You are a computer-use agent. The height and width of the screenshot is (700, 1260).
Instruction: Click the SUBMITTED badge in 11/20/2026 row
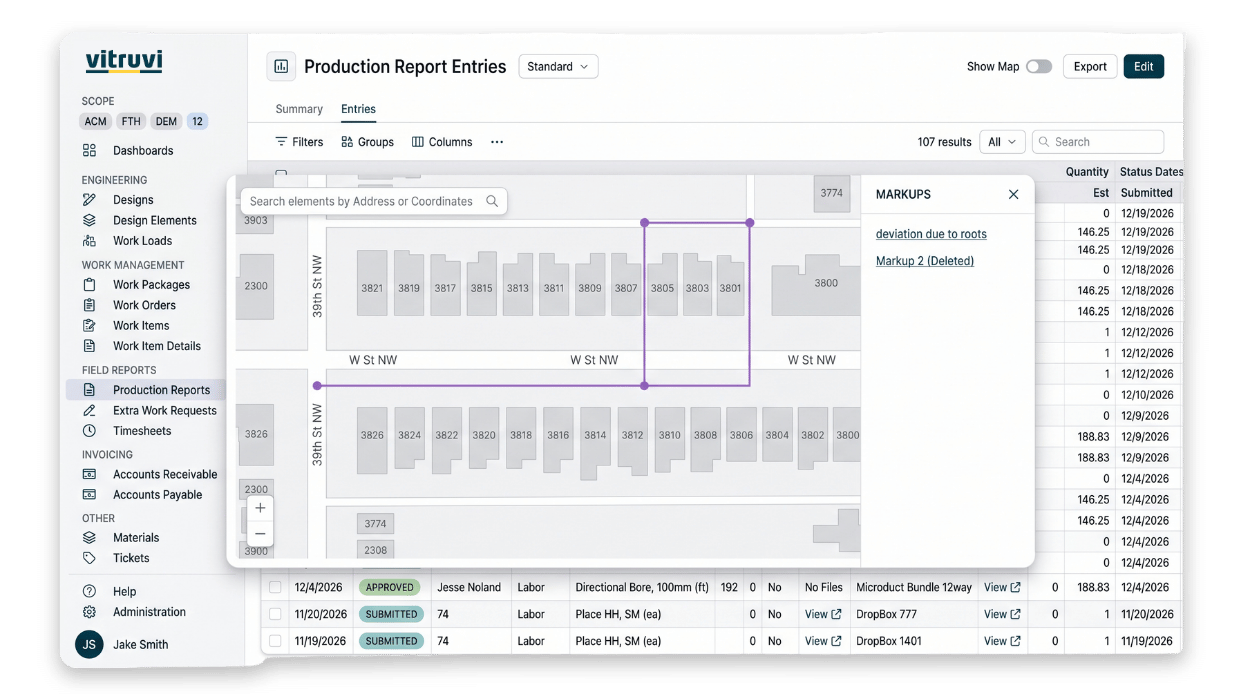tap(391, 614)
